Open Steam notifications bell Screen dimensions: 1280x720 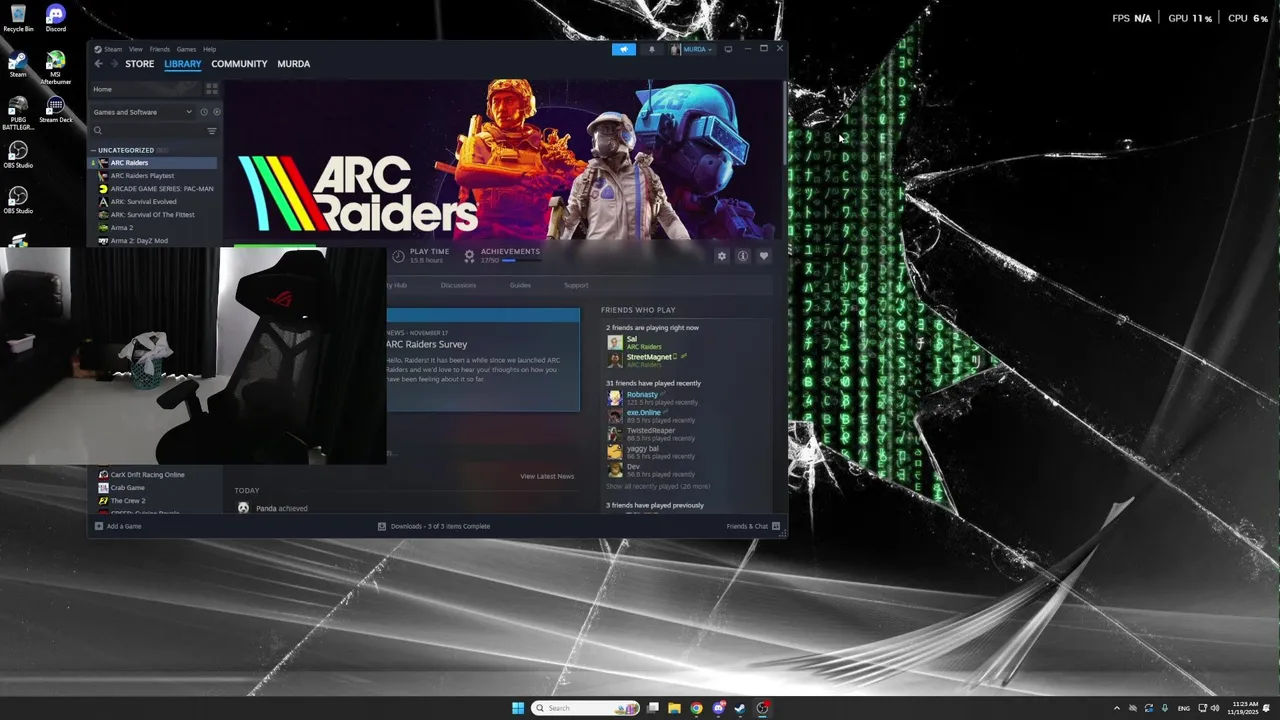click(652, 49)
